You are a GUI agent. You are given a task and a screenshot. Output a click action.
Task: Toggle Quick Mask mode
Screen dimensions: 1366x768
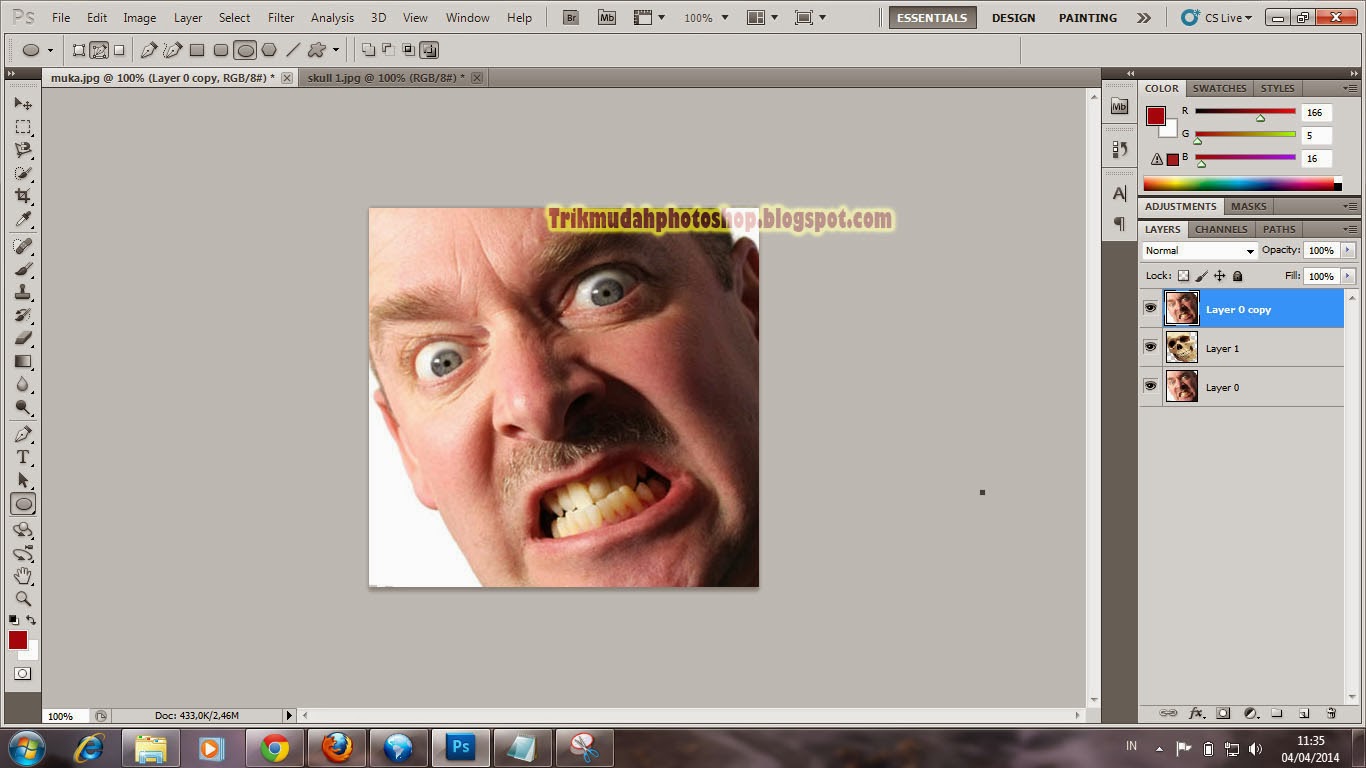tap(23, 674)
